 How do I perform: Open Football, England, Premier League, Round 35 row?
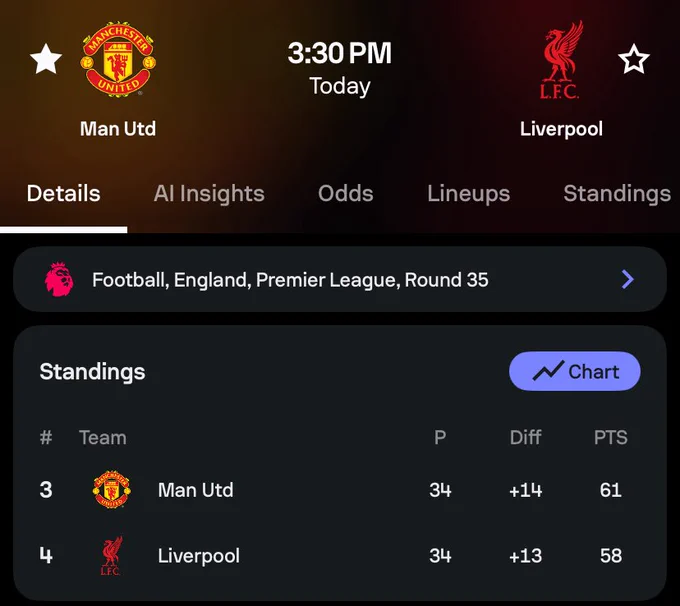340,279
